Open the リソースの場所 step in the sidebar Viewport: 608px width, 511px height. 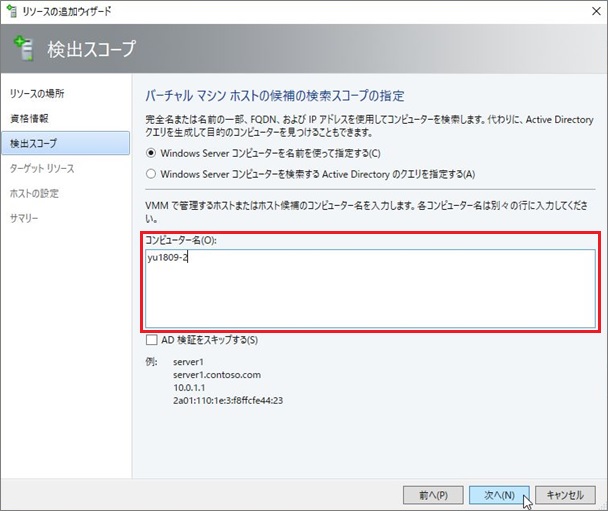coord(37,94)
